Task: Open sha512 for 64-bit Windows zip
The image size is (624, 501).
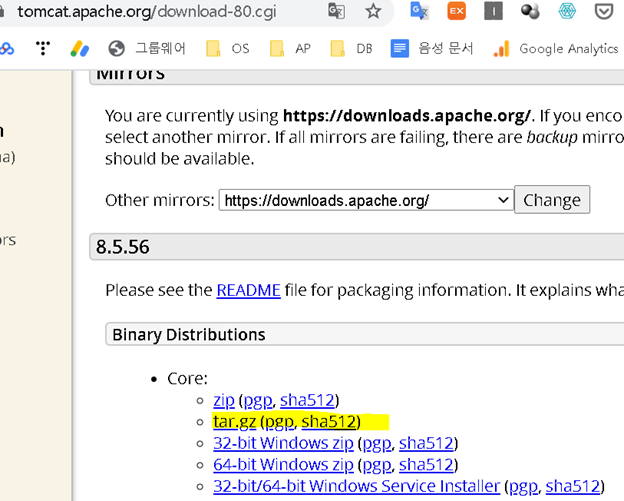Action: pyautogui.click(x=426, y=465)
